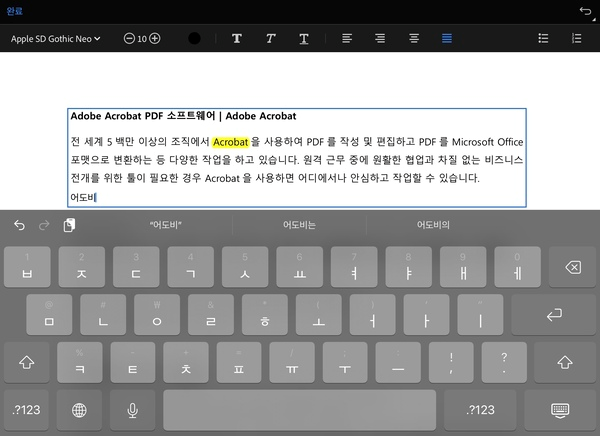Toggle italic text formatting
This screenshot has width=600, height=436.
click(x=271, y=38)
